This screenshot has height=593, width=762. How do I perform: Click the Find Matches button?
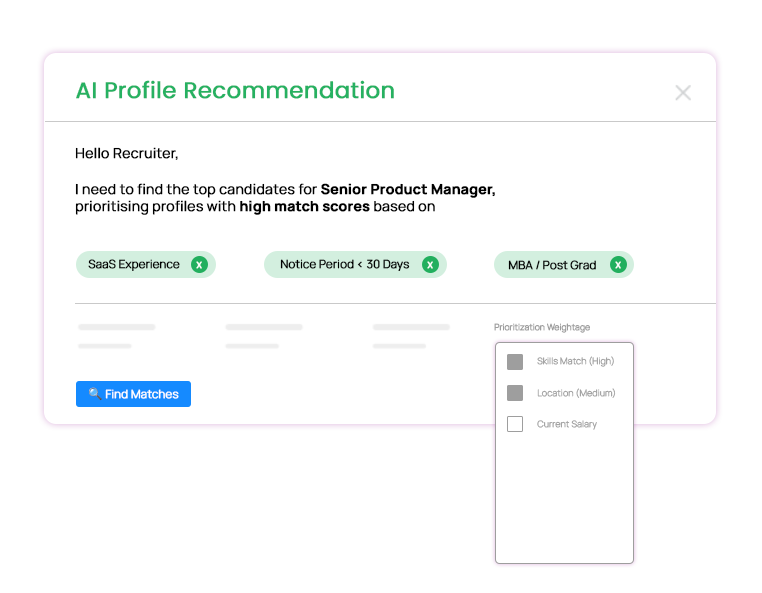coord(133,394)
